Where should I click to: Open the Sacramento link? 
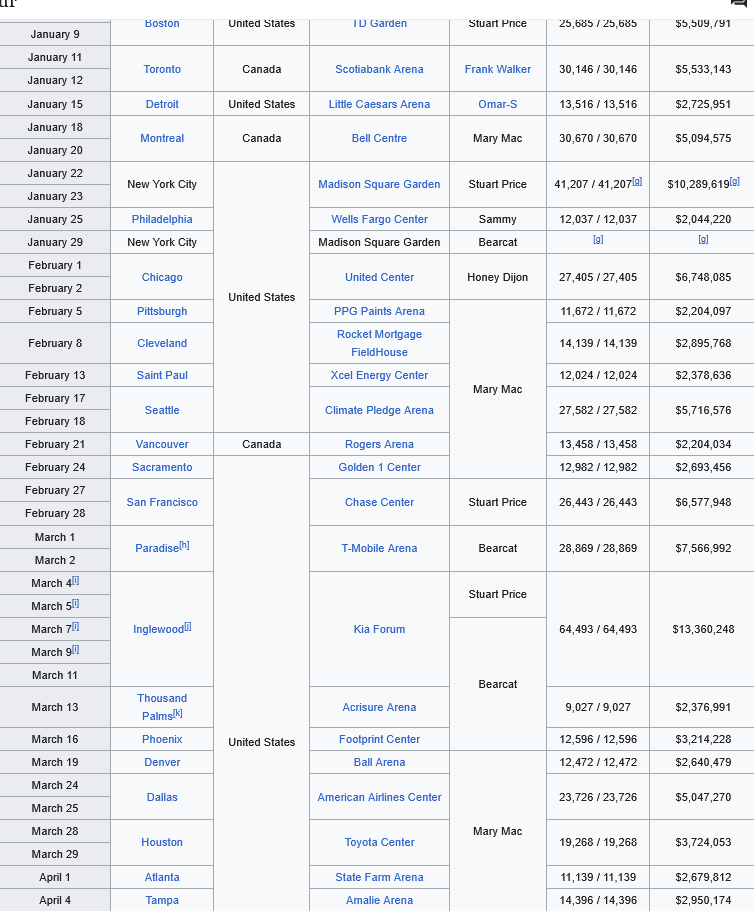point(162,467)
